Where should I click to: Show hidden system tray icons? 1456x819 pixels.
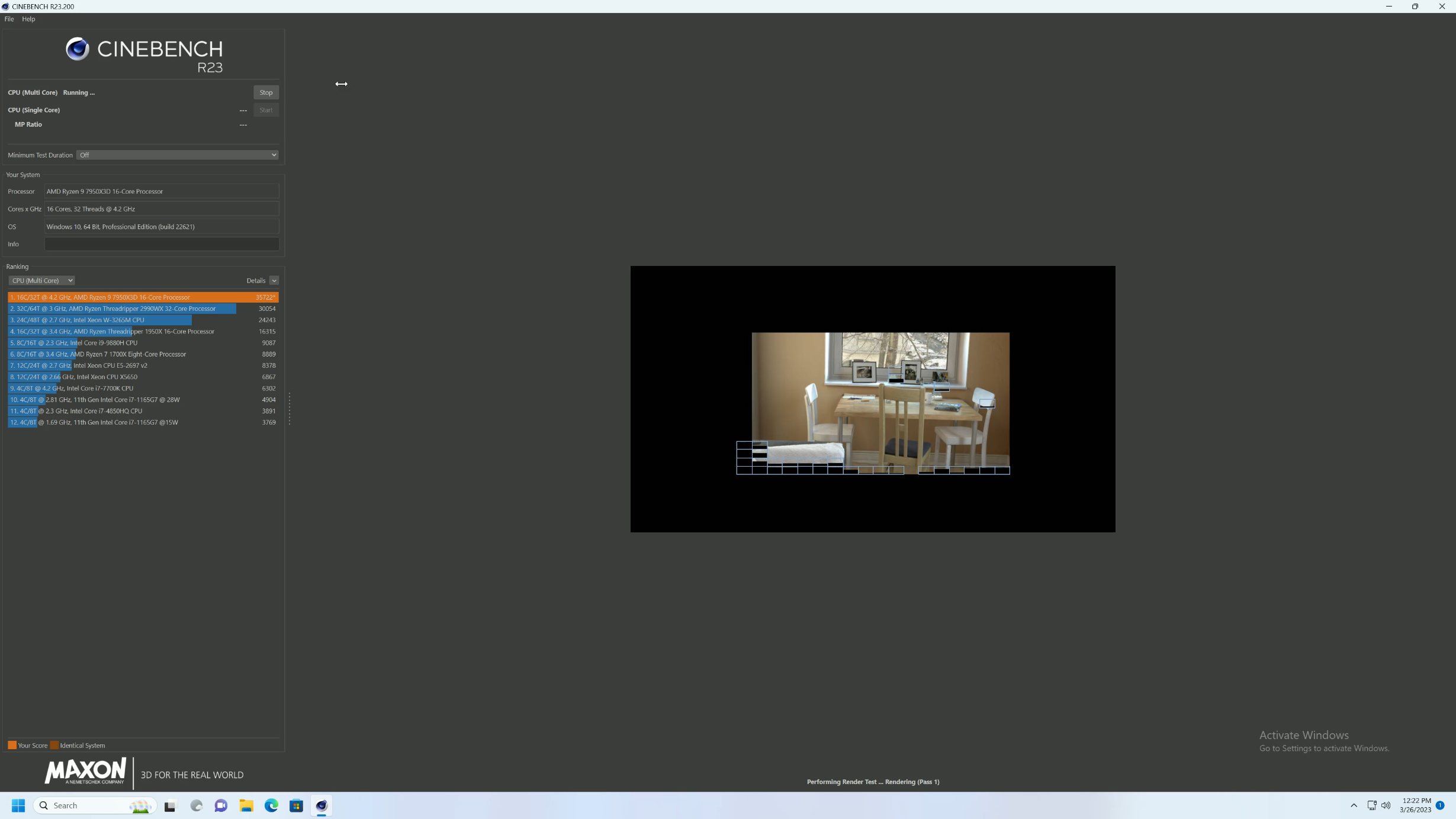pyautogui.click(x=1354, y=805)
